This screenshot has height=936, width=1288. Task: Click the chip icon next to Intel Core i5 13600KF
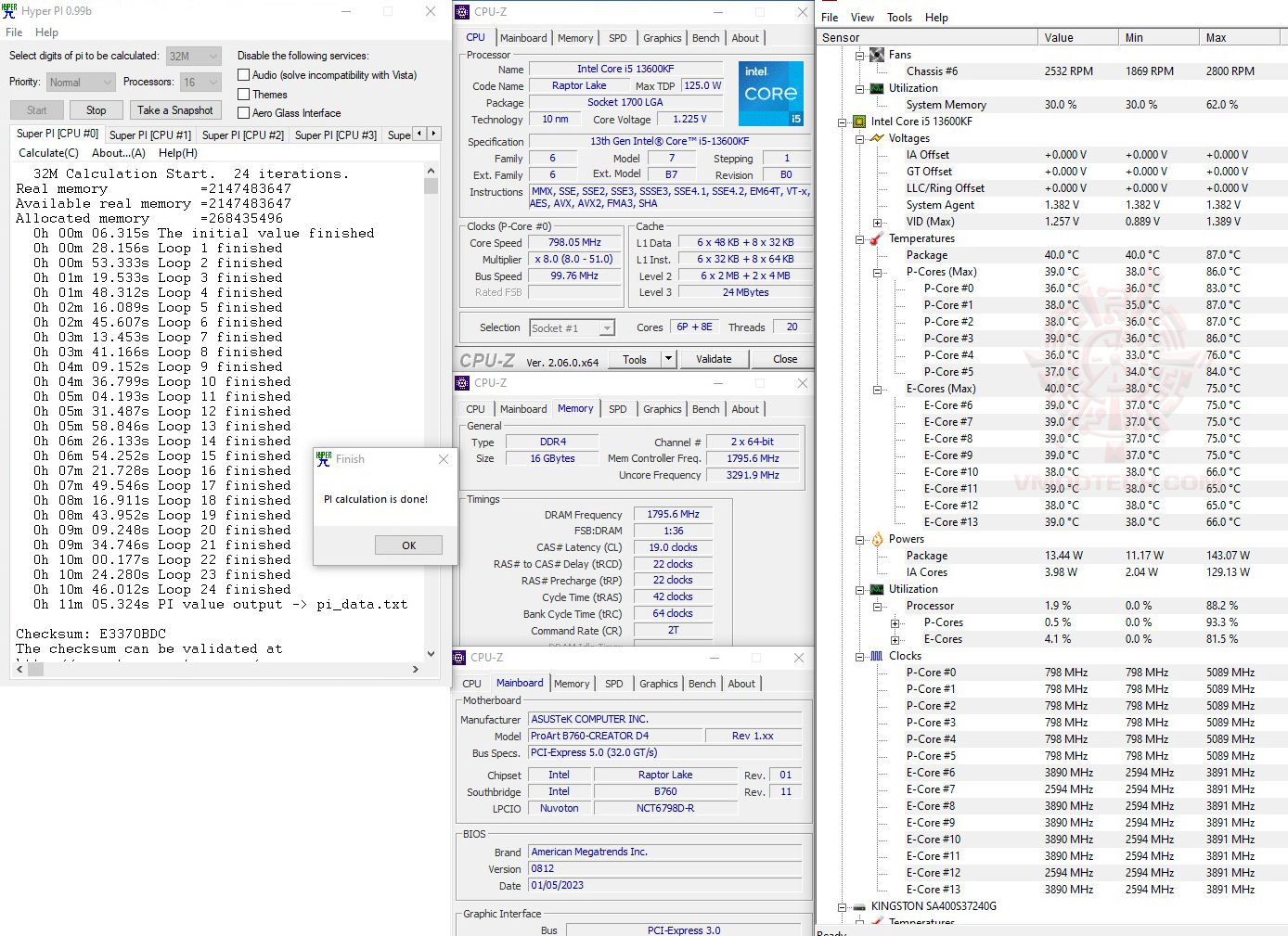click(x=859, y=122)
